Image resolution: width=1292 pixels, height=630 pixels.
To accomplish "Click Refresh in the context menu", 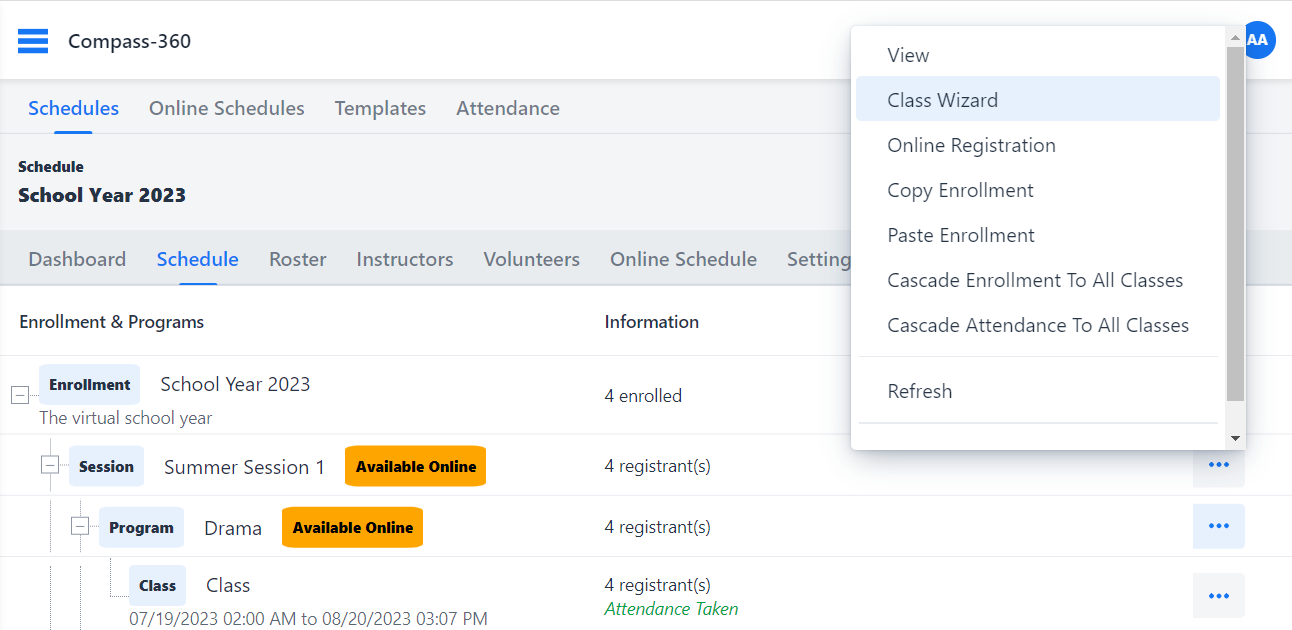I will [919, 391].
